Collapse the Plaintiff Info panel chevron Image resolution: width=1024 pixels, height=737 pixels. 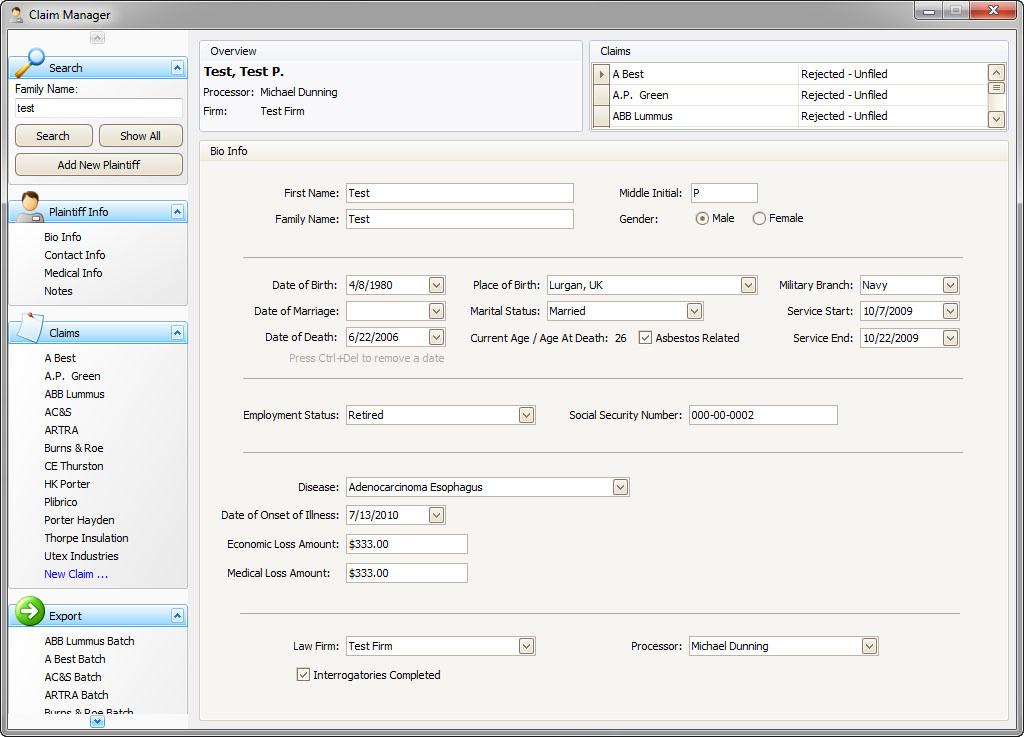click(177, 212)
